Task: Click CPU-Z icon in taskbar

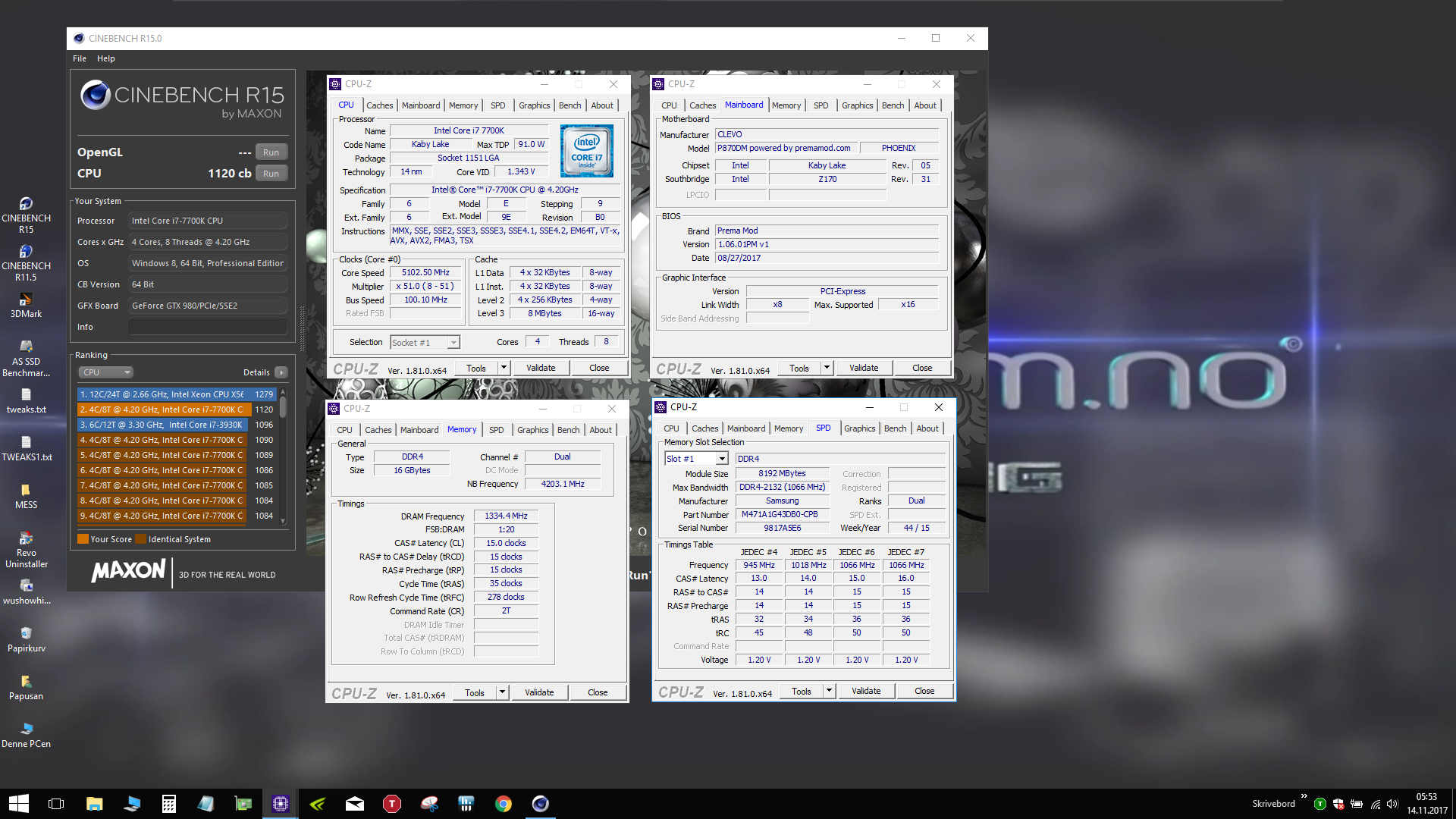Action: (x=281, y=804)
